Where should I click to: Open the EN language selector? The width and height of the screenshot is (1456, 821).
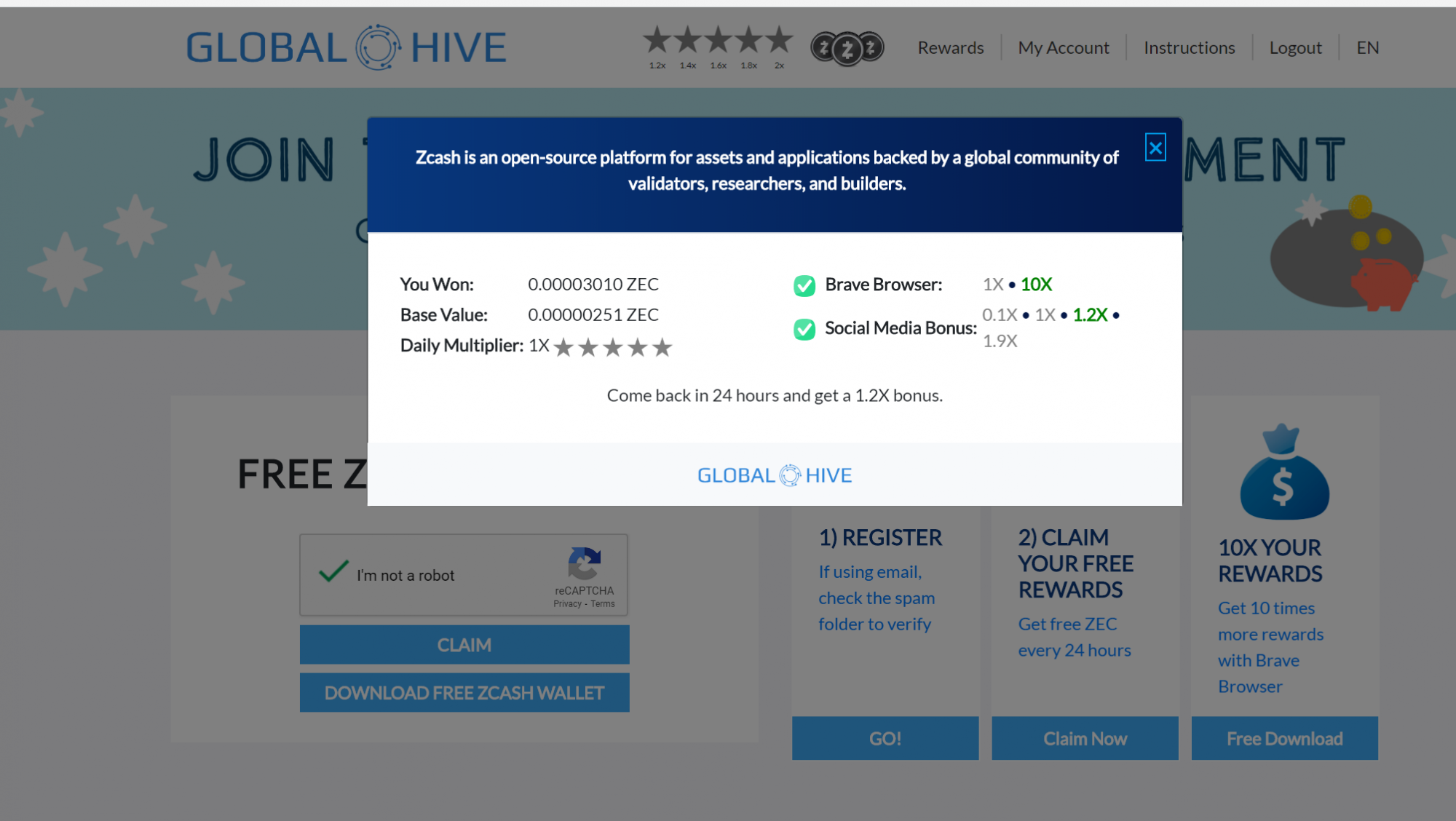1368,48
